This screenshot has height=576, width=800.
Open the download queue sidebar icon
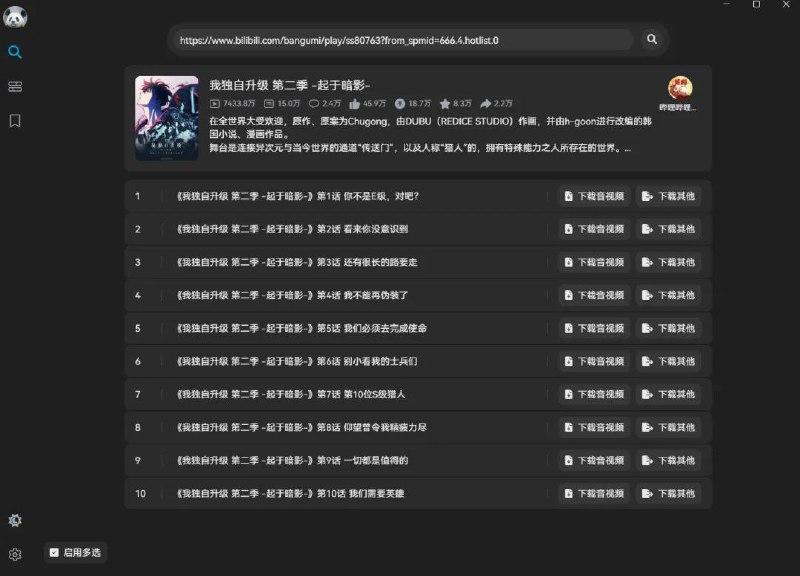[x=15, y=86]
